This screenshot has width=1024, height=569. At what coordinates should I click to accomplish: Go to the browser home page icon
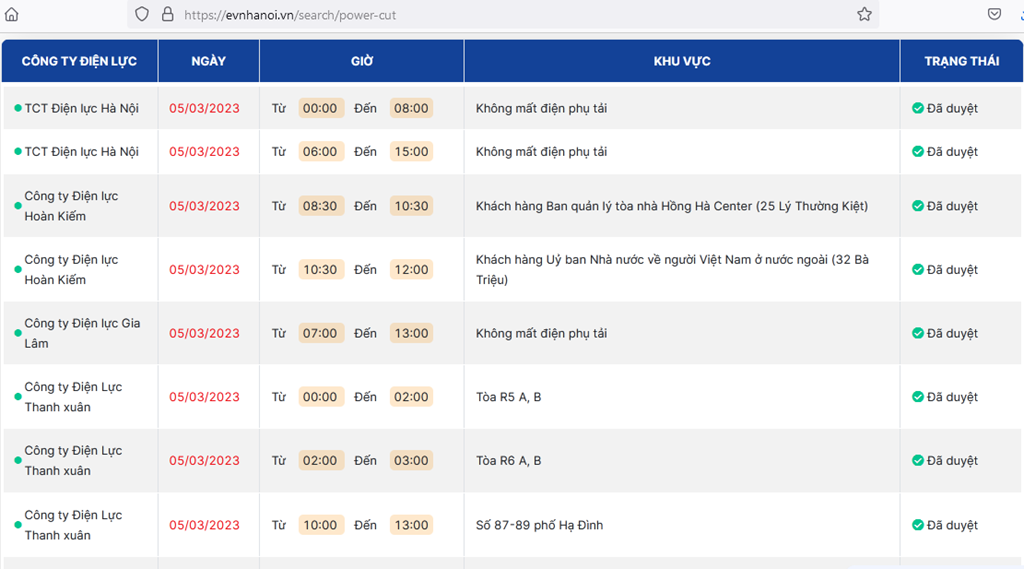point(12,14)
